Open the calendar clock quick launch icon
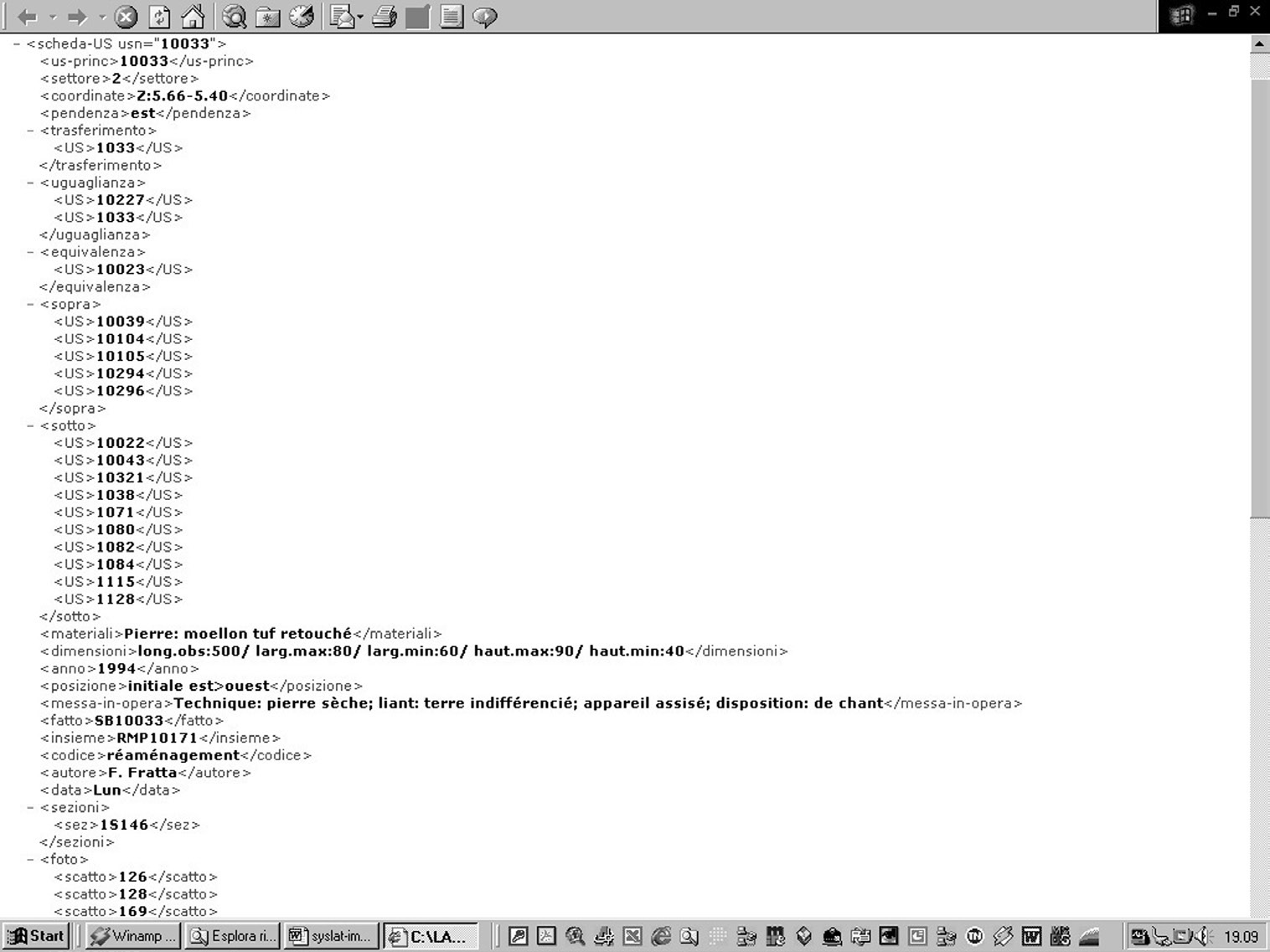Image resolution: width=1270 pixels, height=952 pixels. tap(917, 936)
